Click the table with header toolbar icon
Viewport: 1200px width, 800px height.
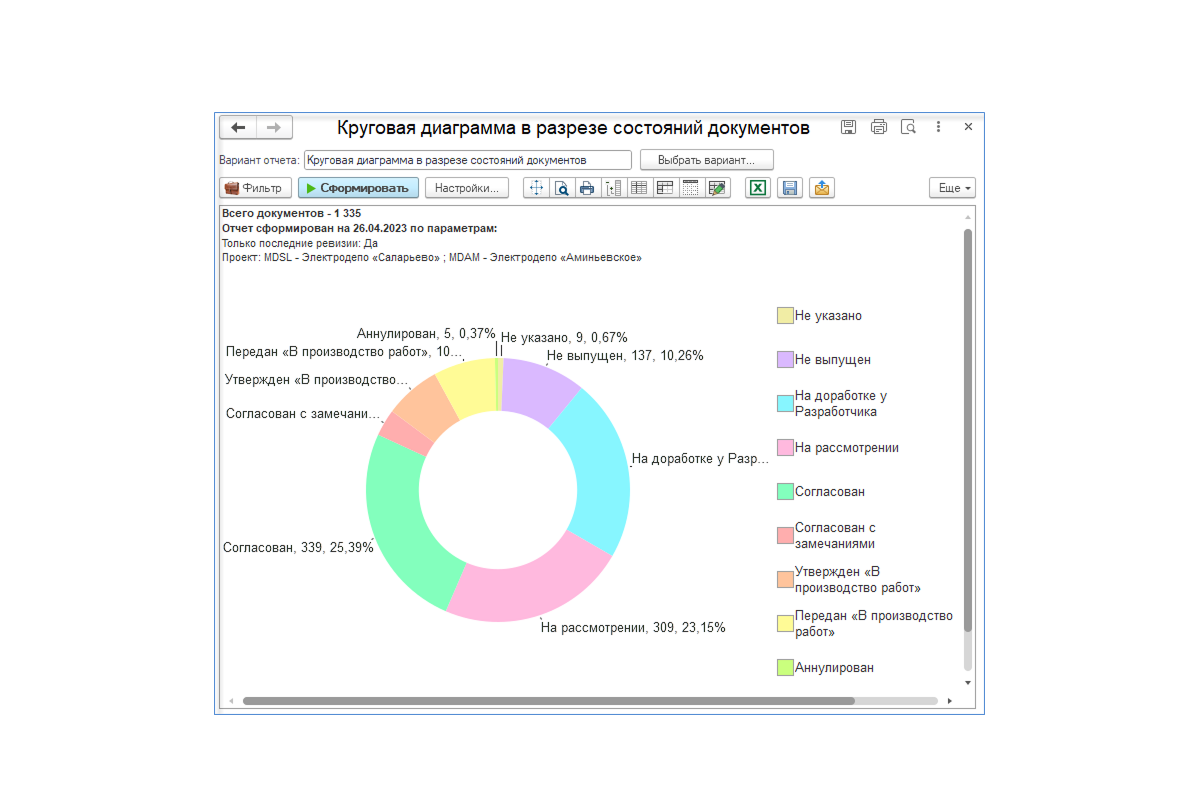click(665, 188)
